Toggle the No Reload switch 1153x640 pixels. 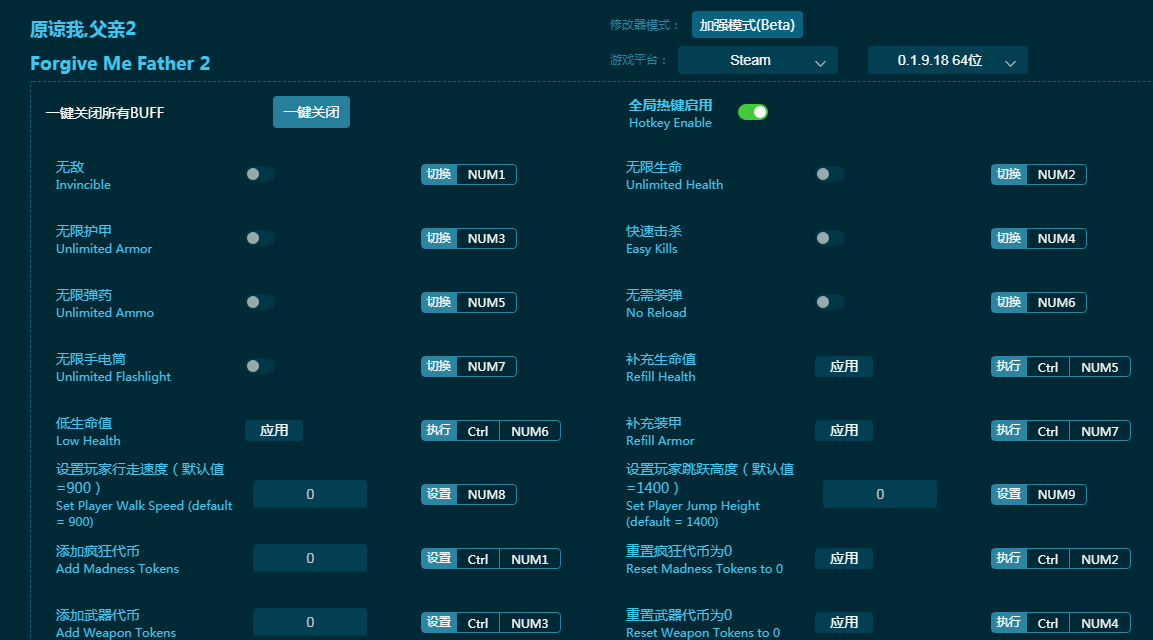coord(830,302)
